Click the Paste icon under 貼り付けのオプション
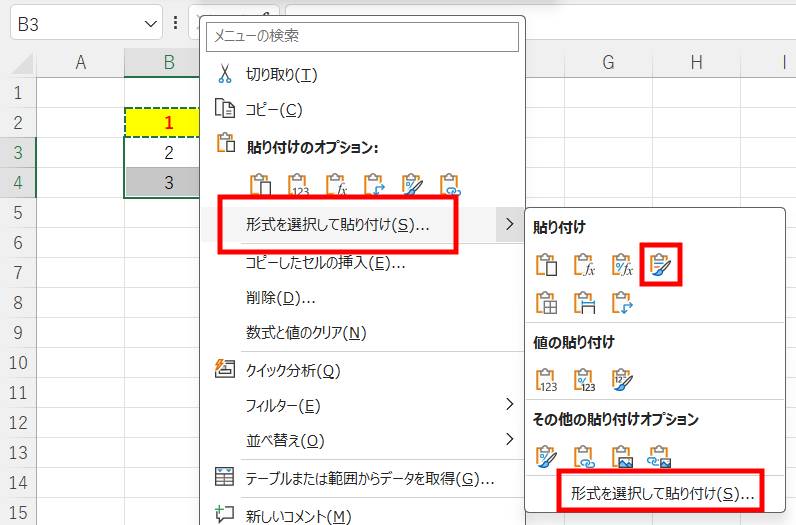The height and width of the screenshot is (525, 796). 260,184
